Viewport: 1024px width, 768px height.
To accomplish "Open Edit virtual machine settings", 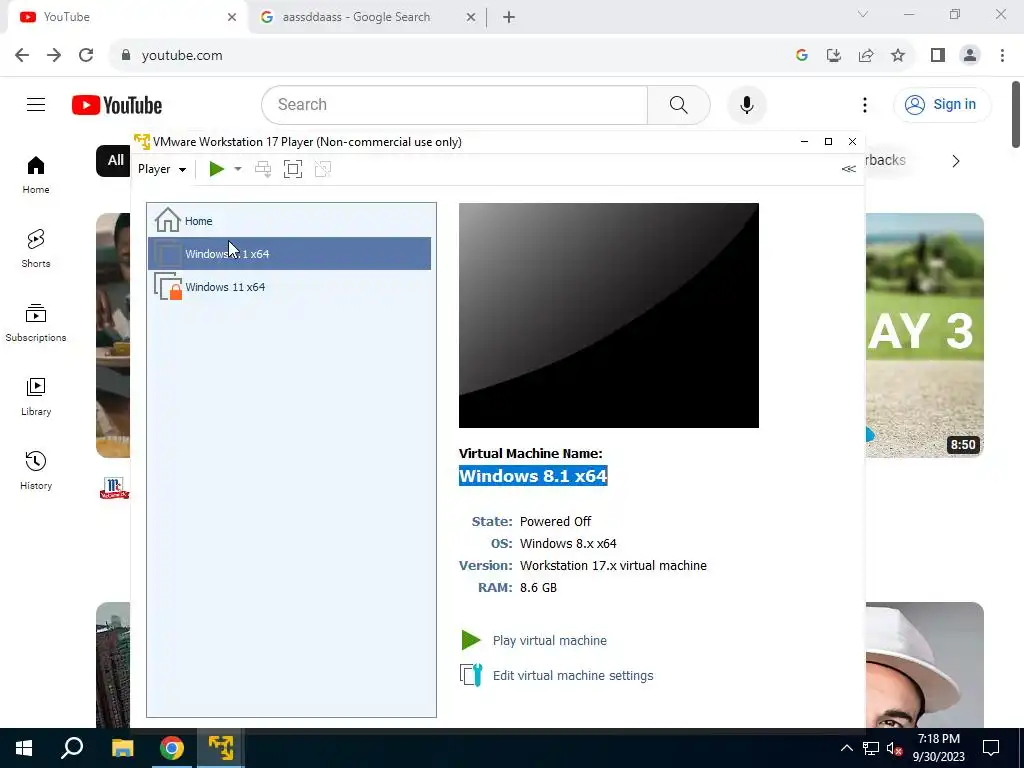I will coord(573,675).
